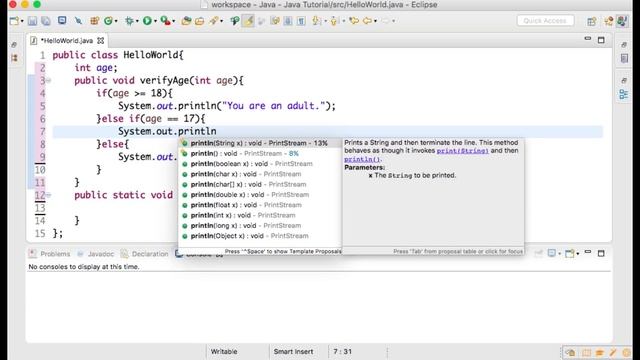Image resolution: width=640 pixels, height=360 pixels.
Task: Minimize the Console panel
Action: (x=588, y=252)
